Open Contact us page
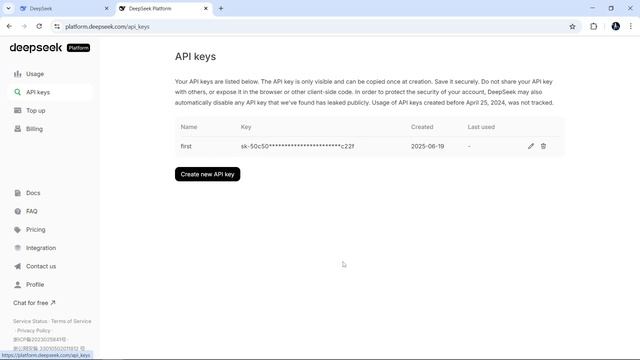The width and height of the screenshot is (640, 360). tap(41, 267)
